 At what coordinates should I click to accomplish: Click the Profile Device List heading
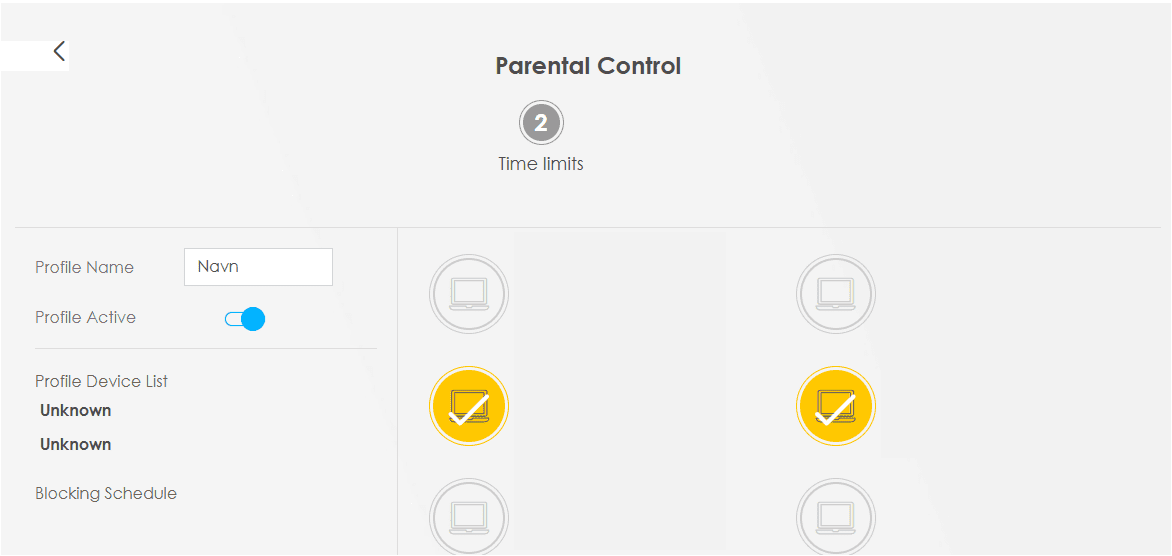click(x=102, y=381)
